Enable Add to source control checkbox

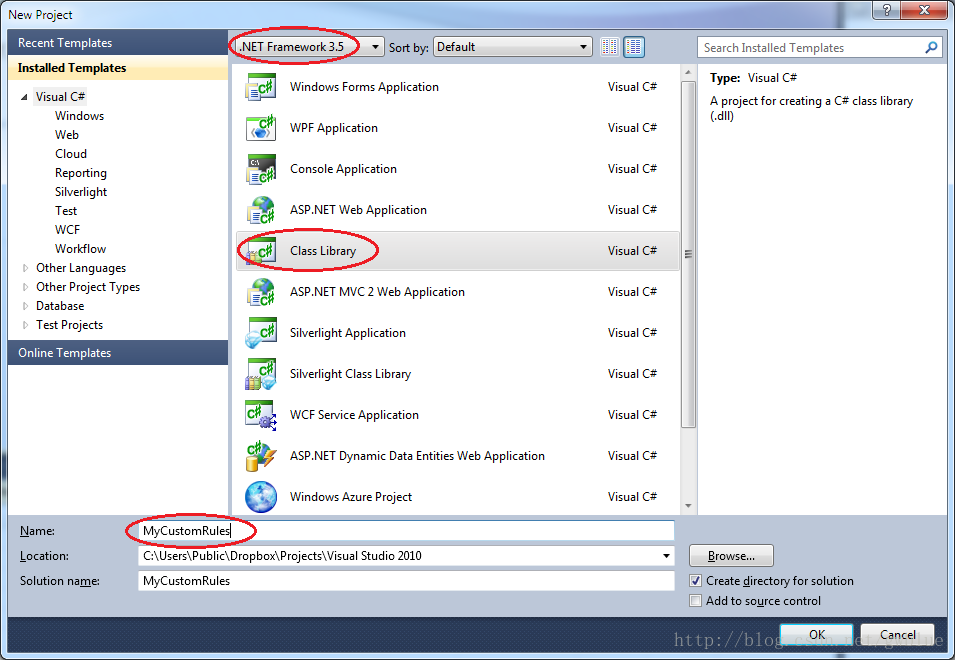pos(696,601)
